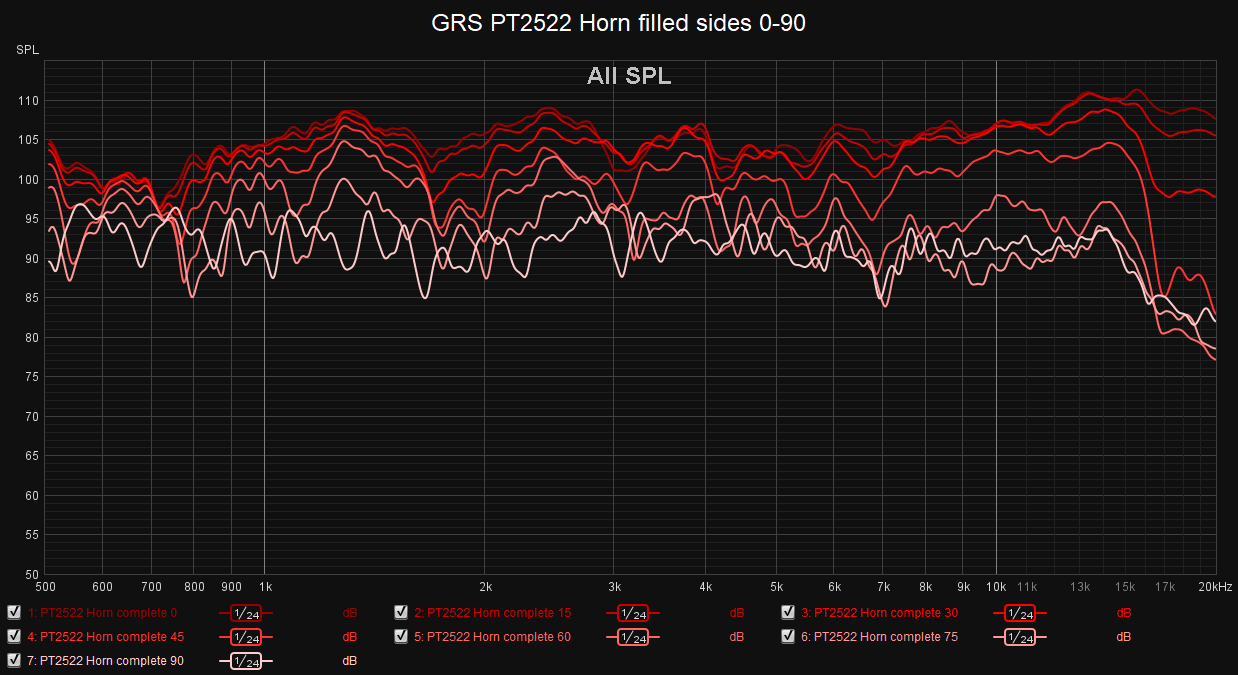Click the dB readout of trace 5
This screenshot has height=675, width=1238.
pyautogui.click(x=736, y=637)
